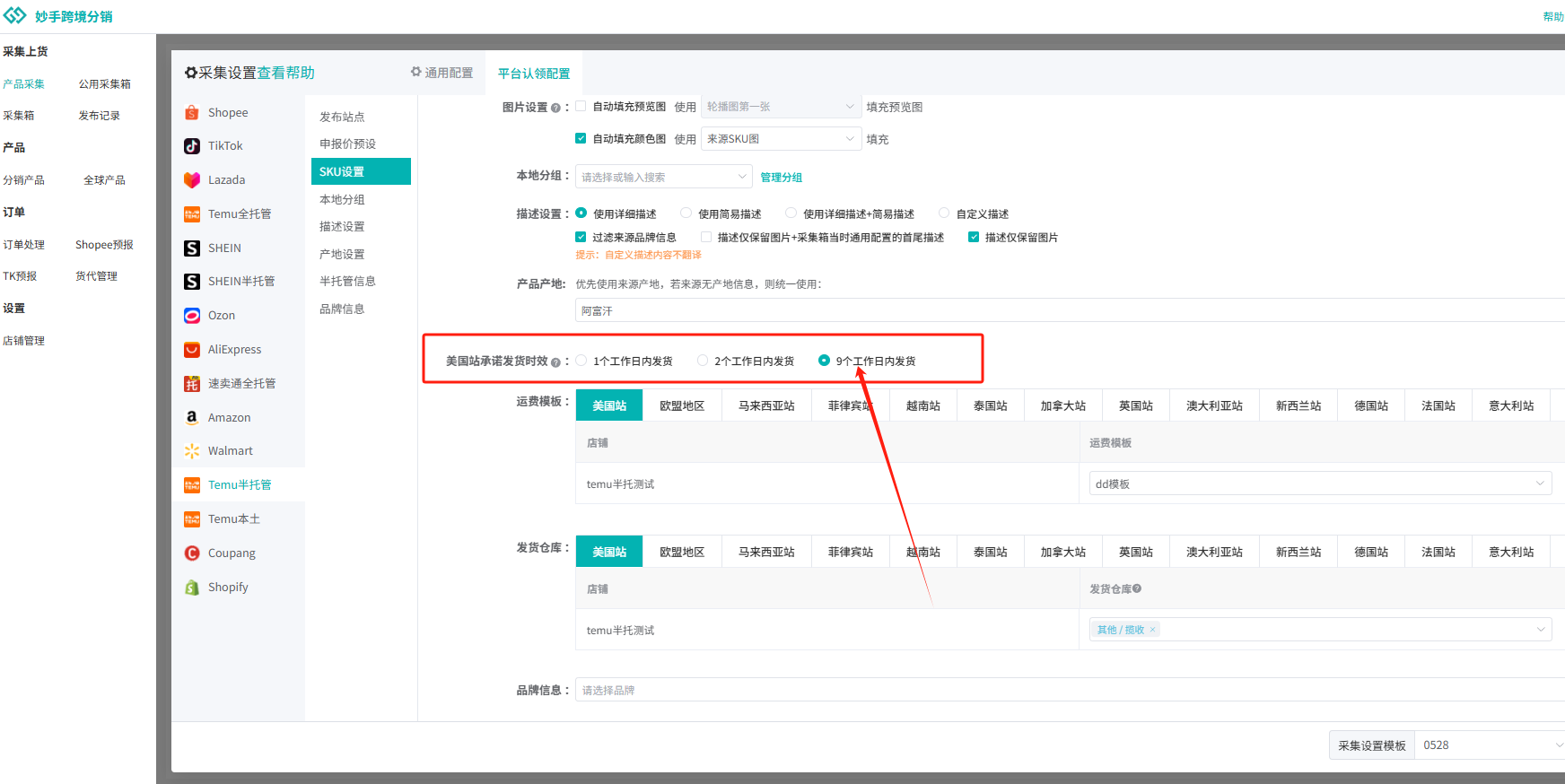This screenshot has height=784, width=1565.
Task: Click the Ozon platform icon
Action: (x=192, y=315)
